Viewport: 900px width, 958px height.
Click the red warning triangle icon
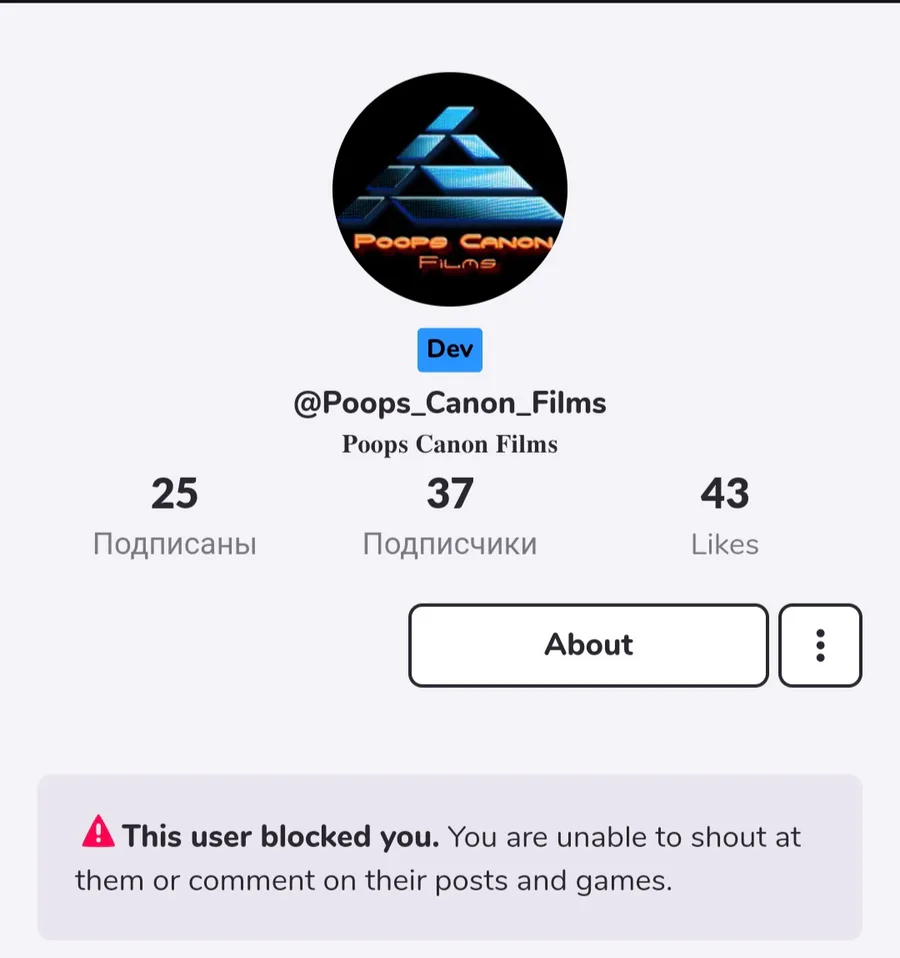98,832
